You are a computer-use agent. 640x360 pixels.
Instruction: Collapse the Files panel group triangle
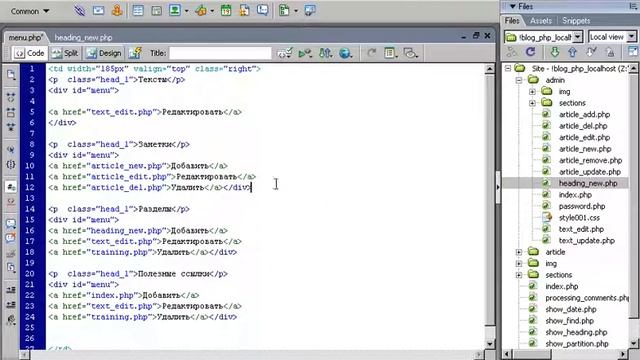(513, 7)
